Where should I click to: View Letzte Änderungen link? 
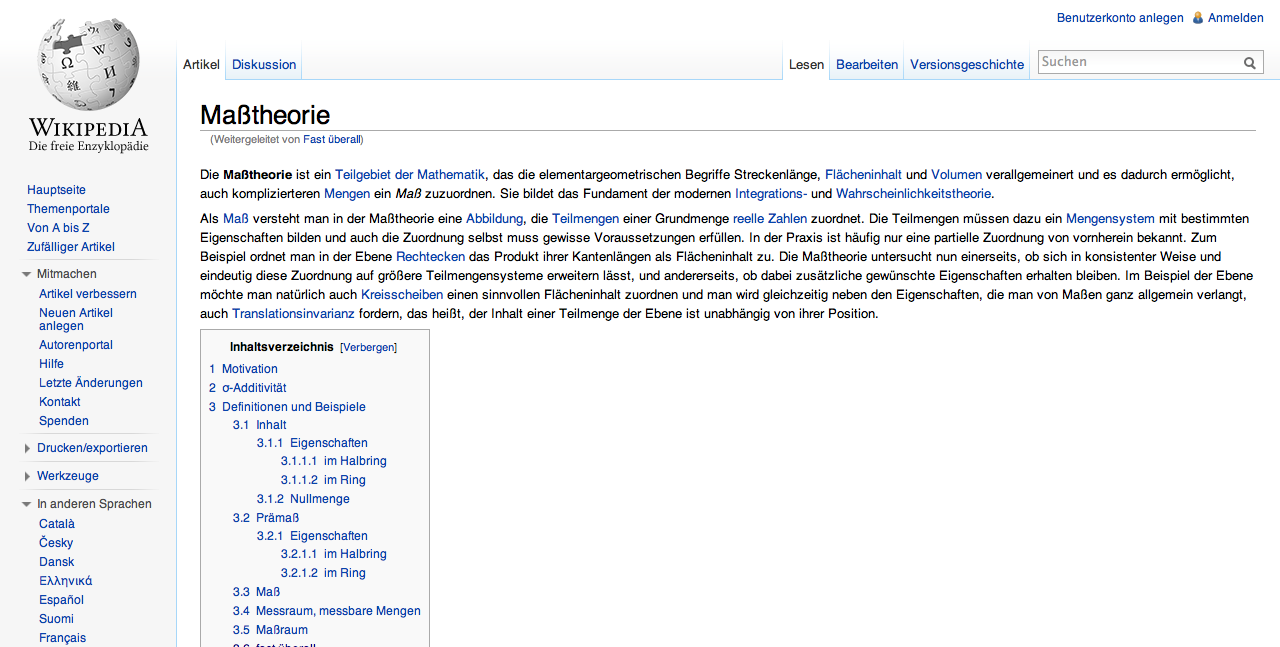click(x=91, y=383)
